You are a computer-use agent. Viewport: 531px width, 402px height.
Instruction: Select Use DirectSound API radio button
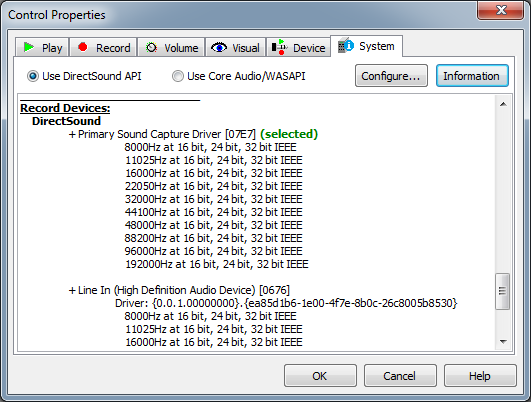coord(33,76)
